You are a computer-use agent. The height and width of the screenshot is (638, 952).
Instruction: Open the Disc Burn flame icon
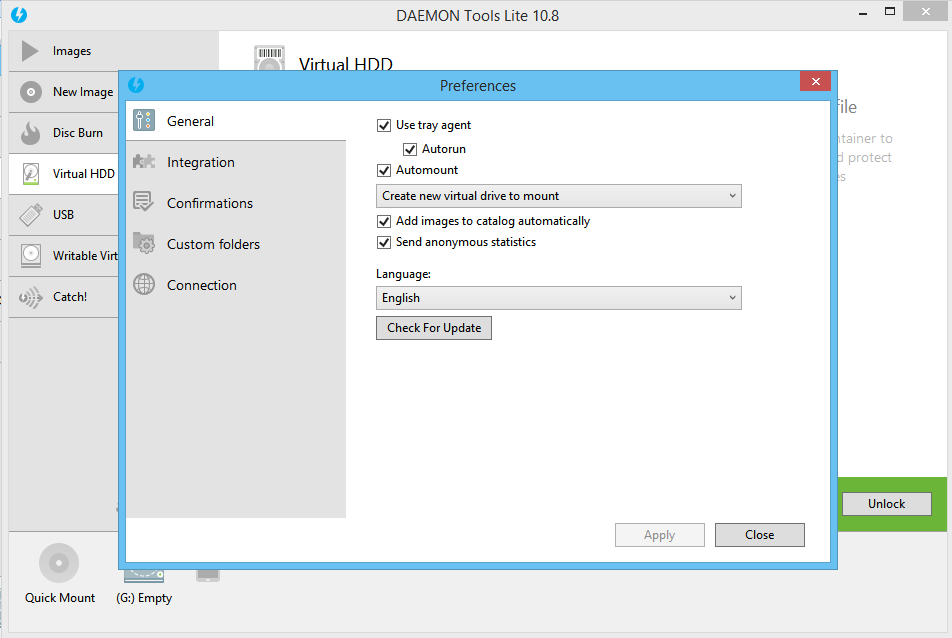click(31, 133)
